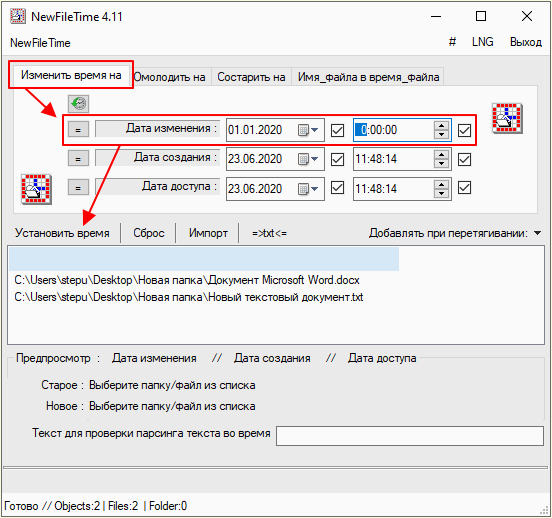Switch to the 'Омолодить на' tab

pyautogui.click(x=169, y=77)
